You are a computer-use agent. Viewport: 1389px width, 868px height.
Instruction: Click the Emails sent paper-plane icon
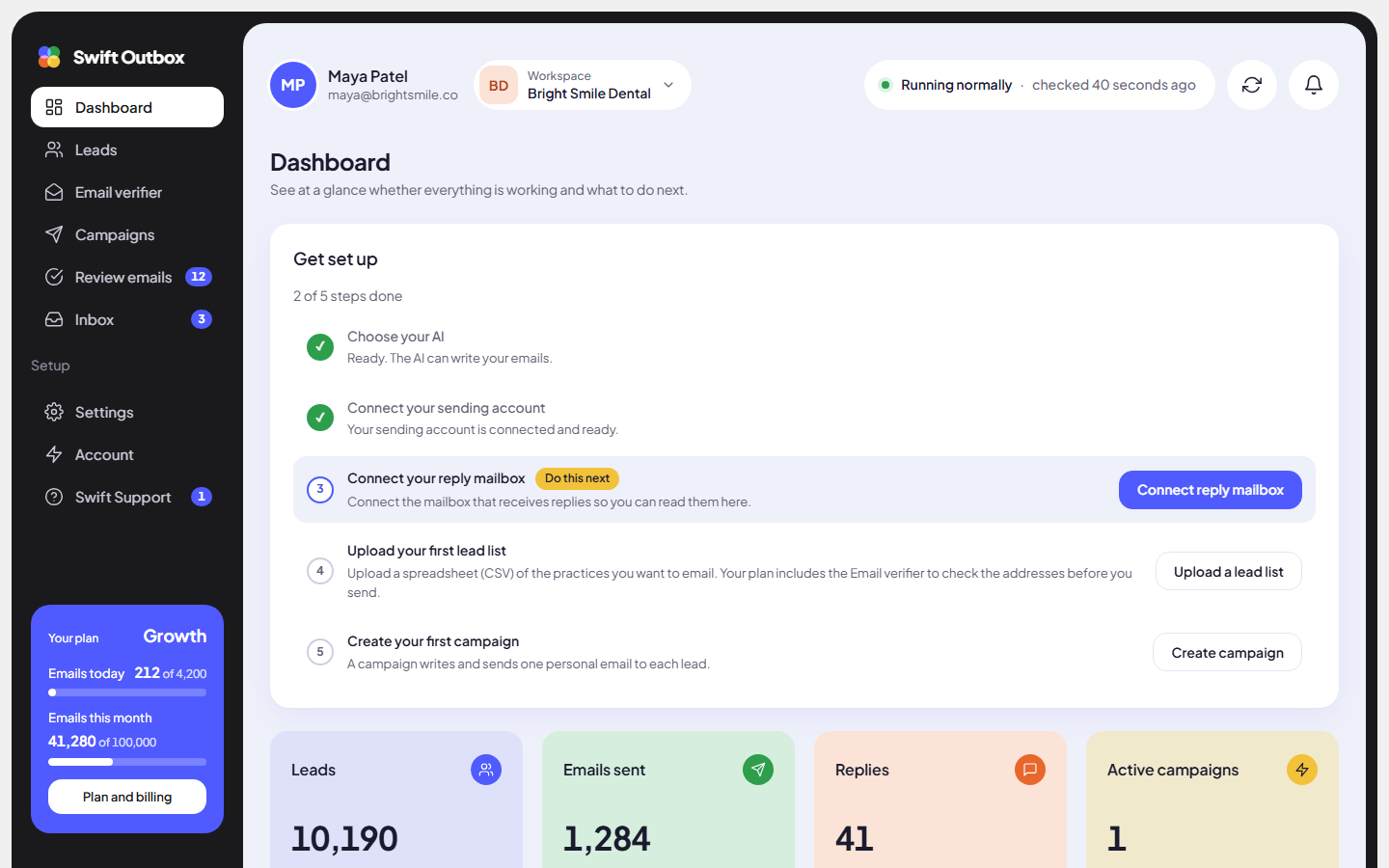pos(758,770)
